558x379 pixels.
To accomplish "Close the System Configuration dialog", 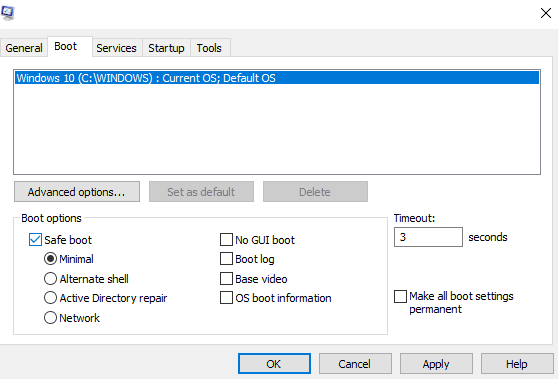I will coord(546,13).
